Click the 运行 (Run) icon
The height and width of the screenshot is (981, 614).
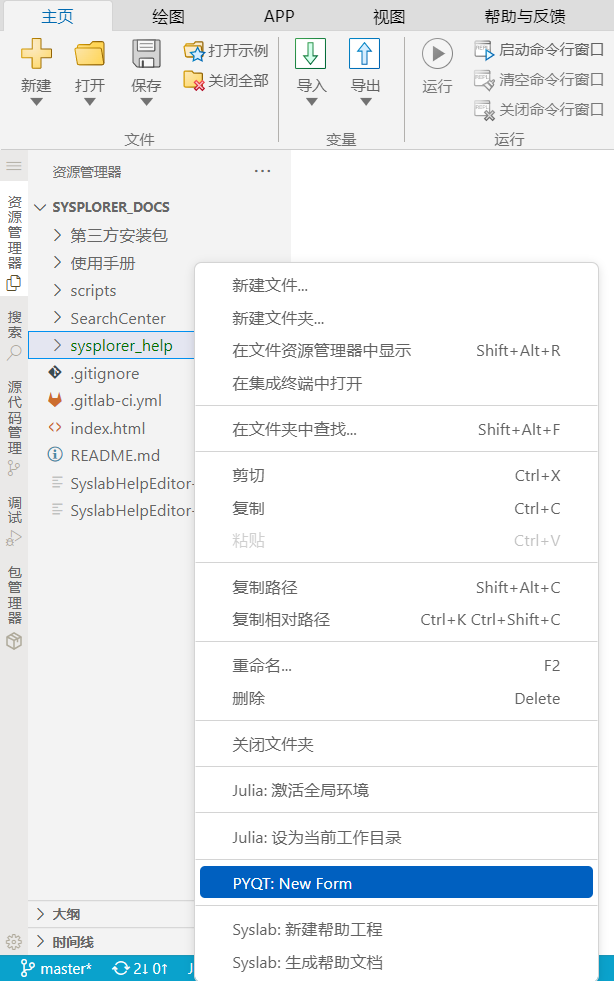click(x=436, y=54)
